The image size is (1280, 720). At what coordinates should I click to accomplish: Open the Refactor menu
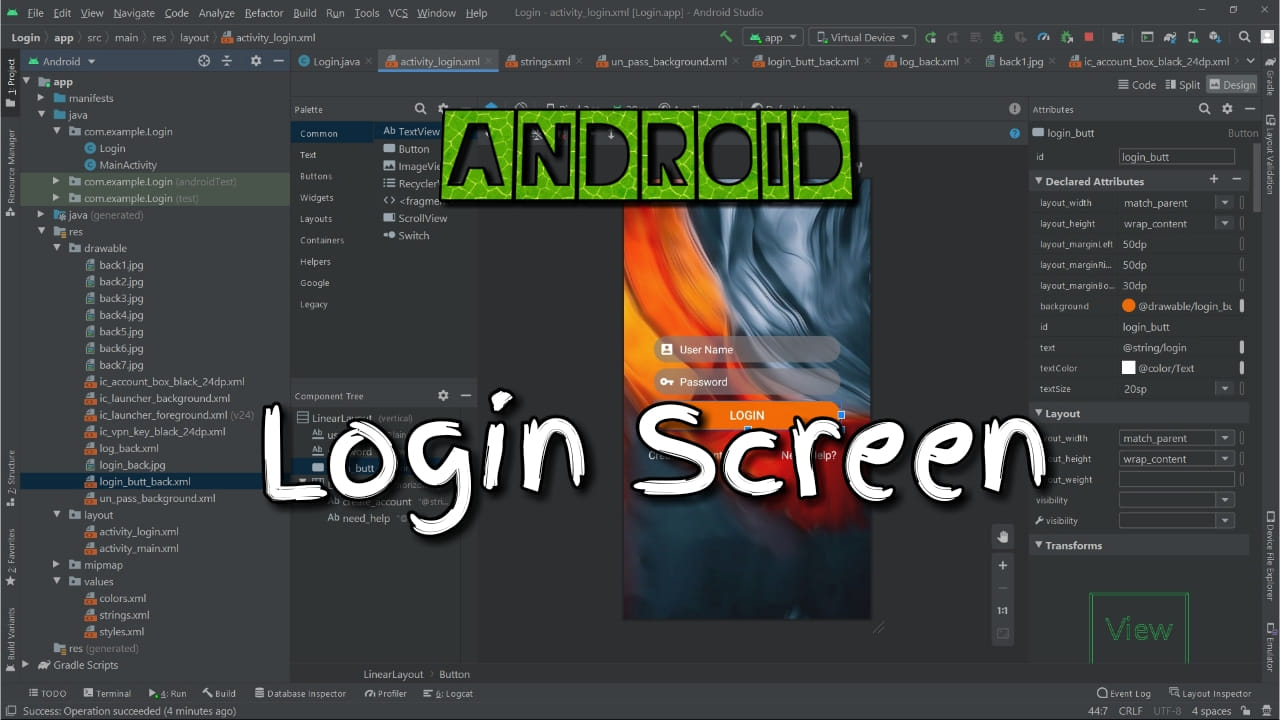tap(264, 13)
